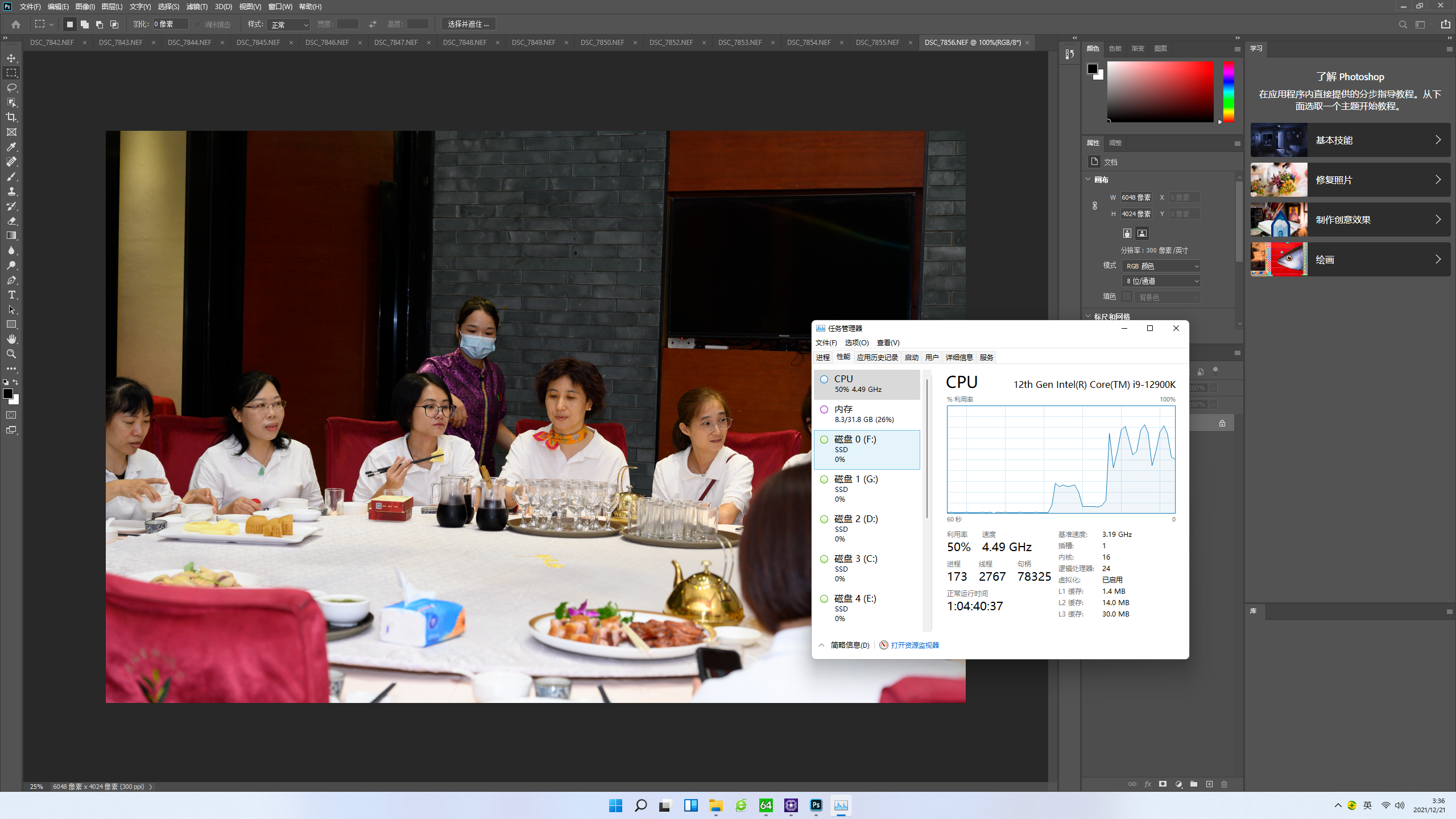Image resolution: width=1456 pixels, height=819 pixels.
Task: Select the Lasso tool
Action: pos(11,88)
